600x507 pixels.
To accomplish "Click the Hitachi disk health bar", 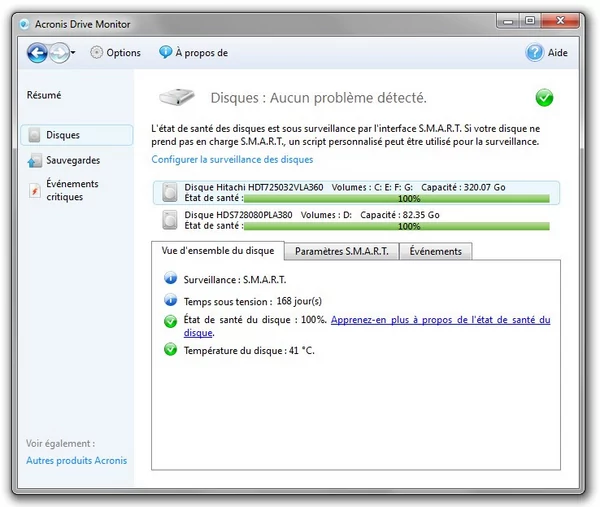I will (x=397, y=199).
